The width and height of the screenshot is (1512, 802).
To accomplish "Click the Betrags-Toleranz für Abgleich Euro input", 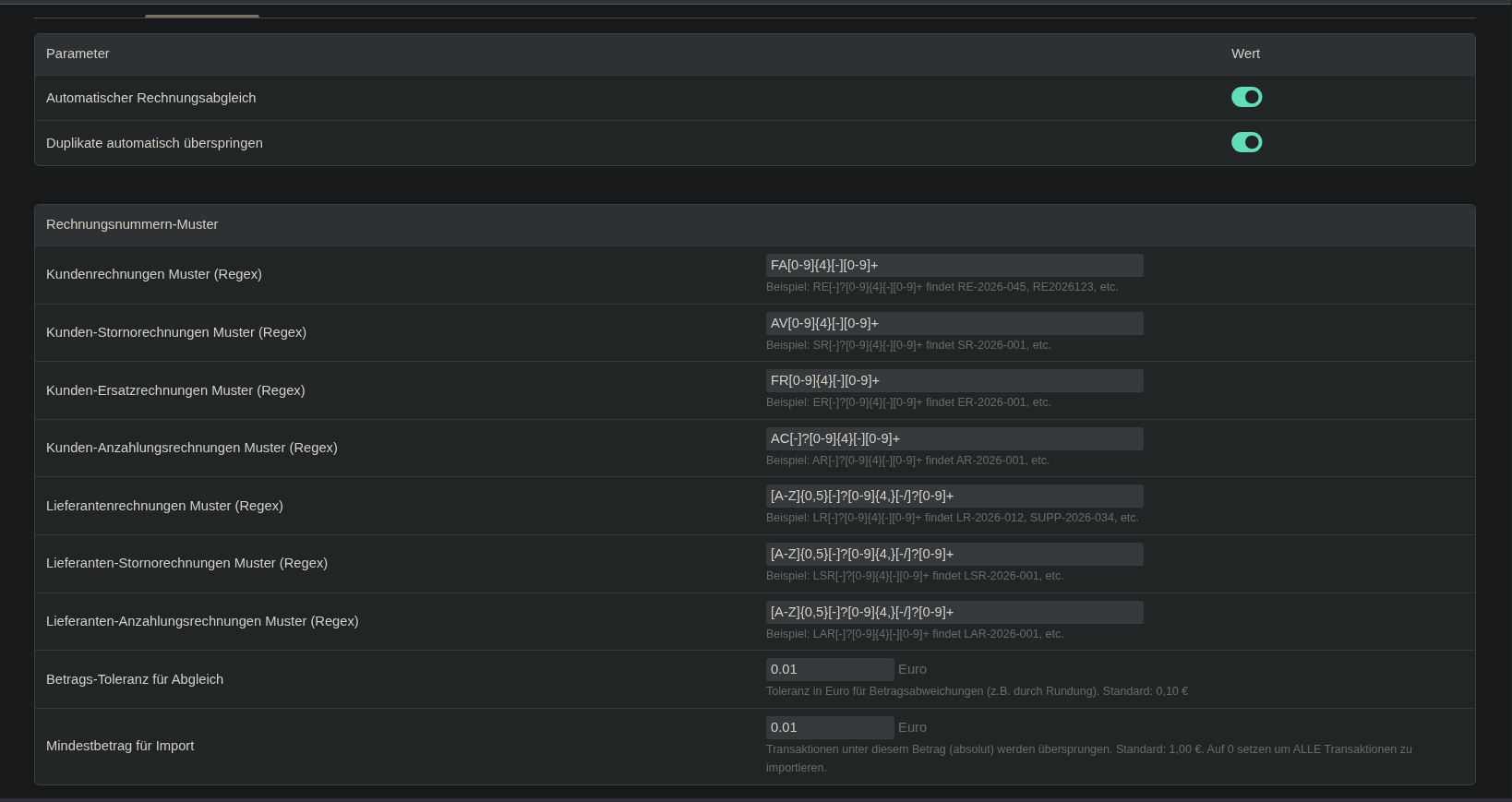I will tap(829, 669).
